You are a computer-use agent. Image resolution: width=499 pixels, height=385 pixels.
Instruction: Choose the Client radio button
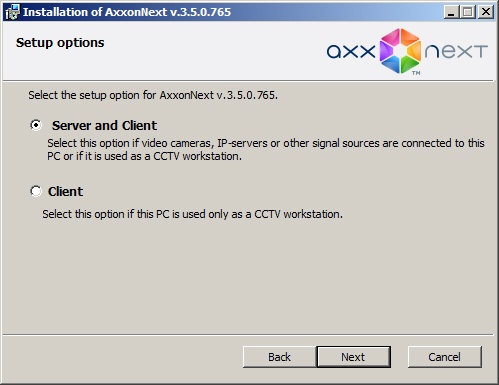[x=36, y=191]
